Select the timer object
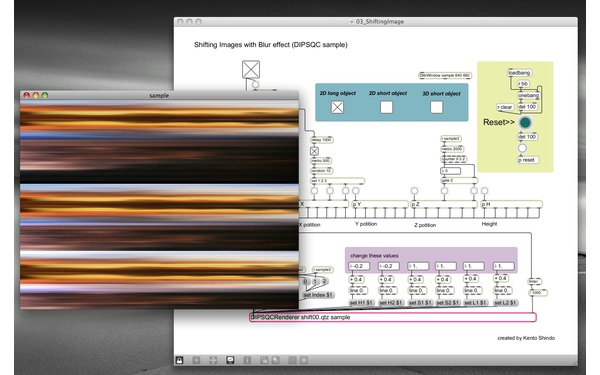 pyautogui.click(x=535, y=282)
